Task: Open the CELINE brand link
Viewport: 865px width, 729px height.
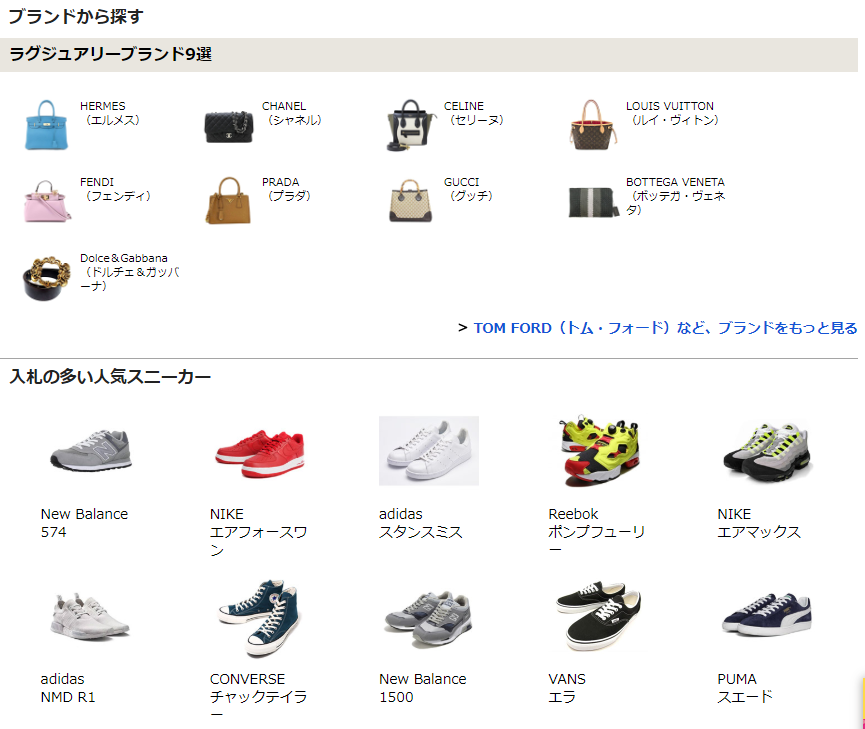Action: point(473,113)
